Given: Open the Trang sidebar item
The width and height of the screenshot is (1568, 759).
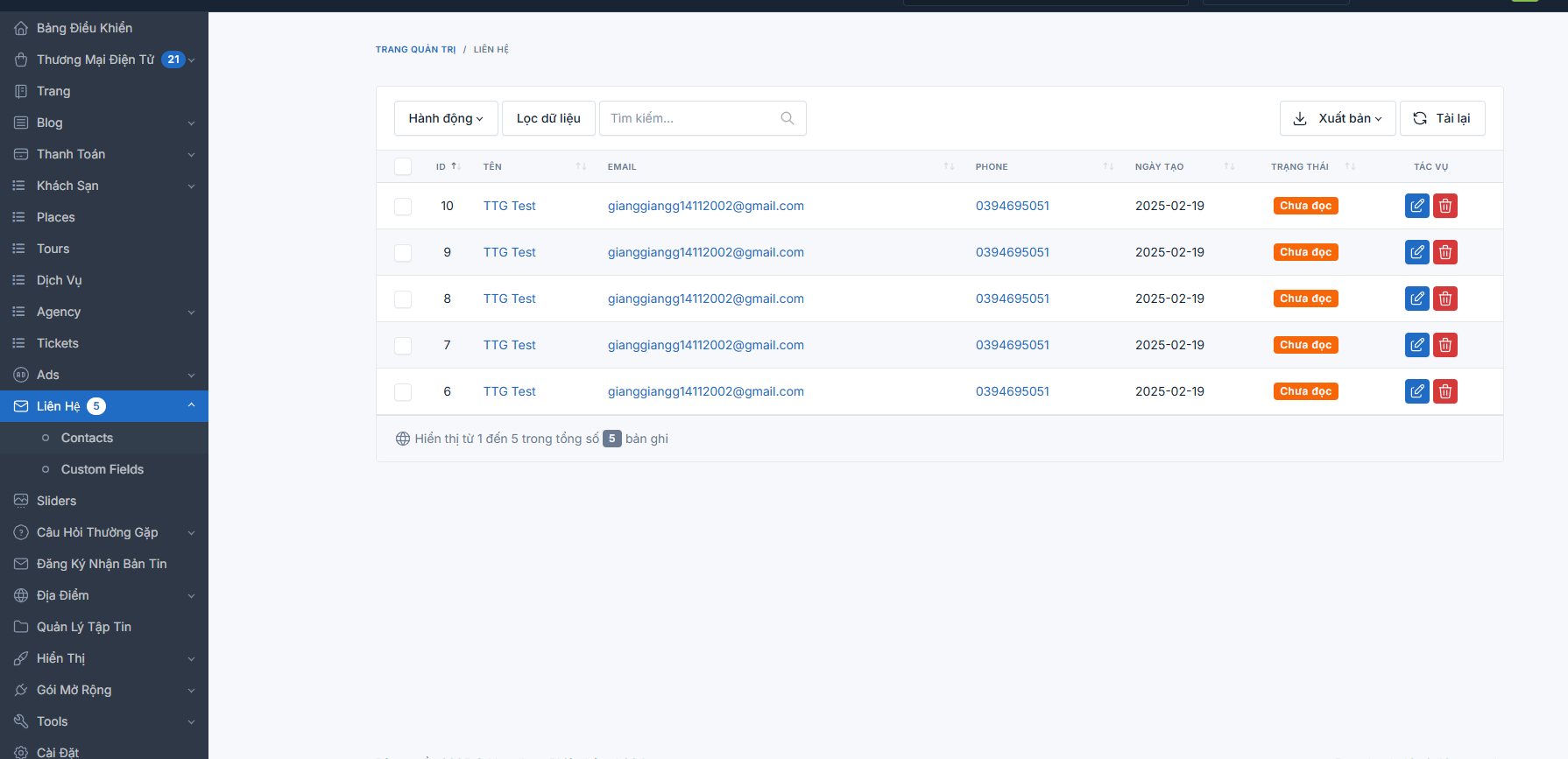Looking at the screenshot, I should coord(104,91).
